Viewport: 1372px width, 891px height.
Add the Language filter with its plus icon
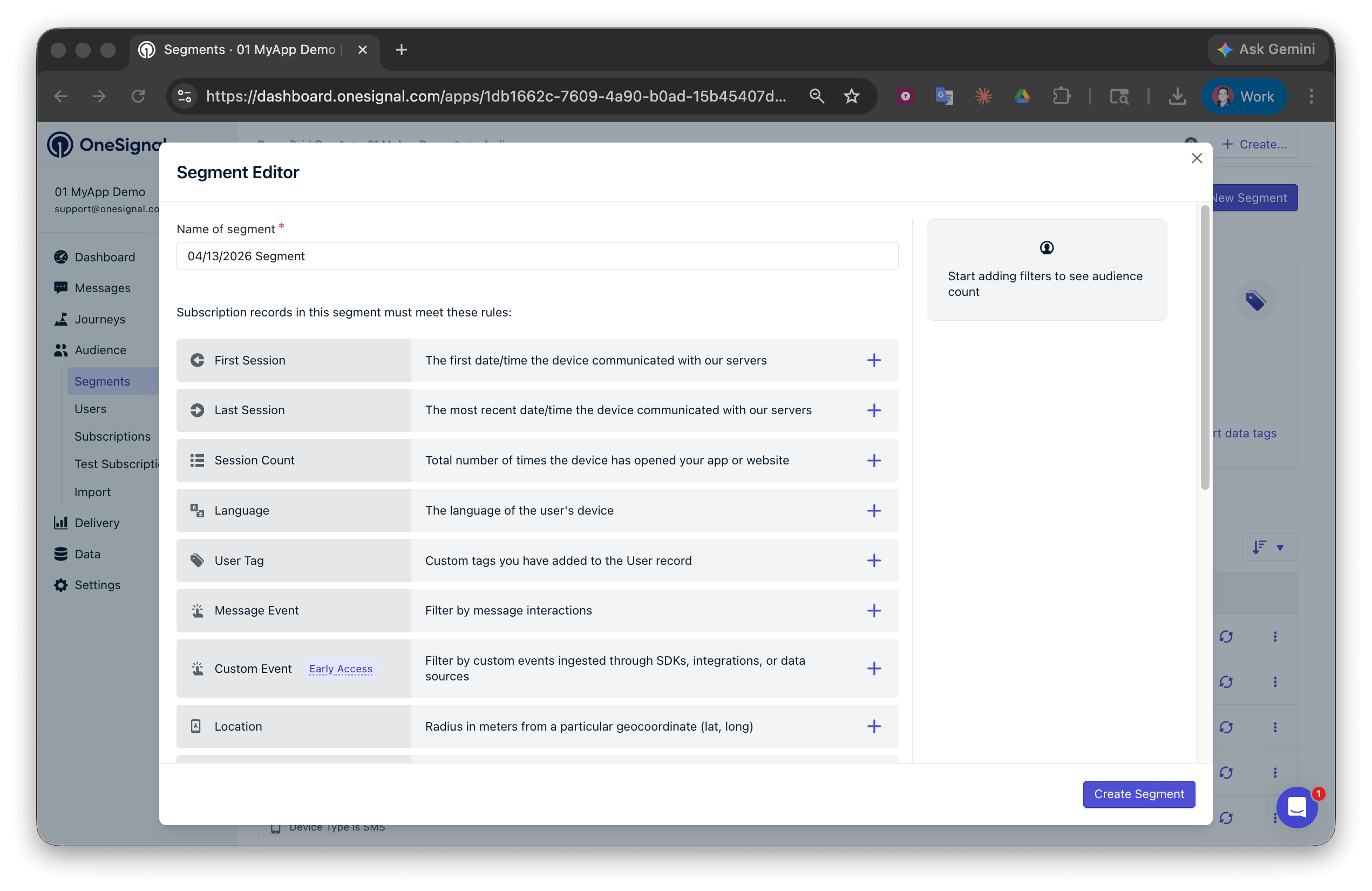pyautogui.click(x=874, y=510)
